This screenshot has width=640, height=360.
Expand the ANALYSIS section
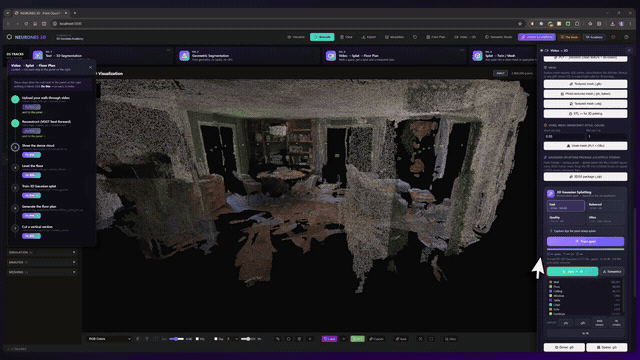point(42,262)
